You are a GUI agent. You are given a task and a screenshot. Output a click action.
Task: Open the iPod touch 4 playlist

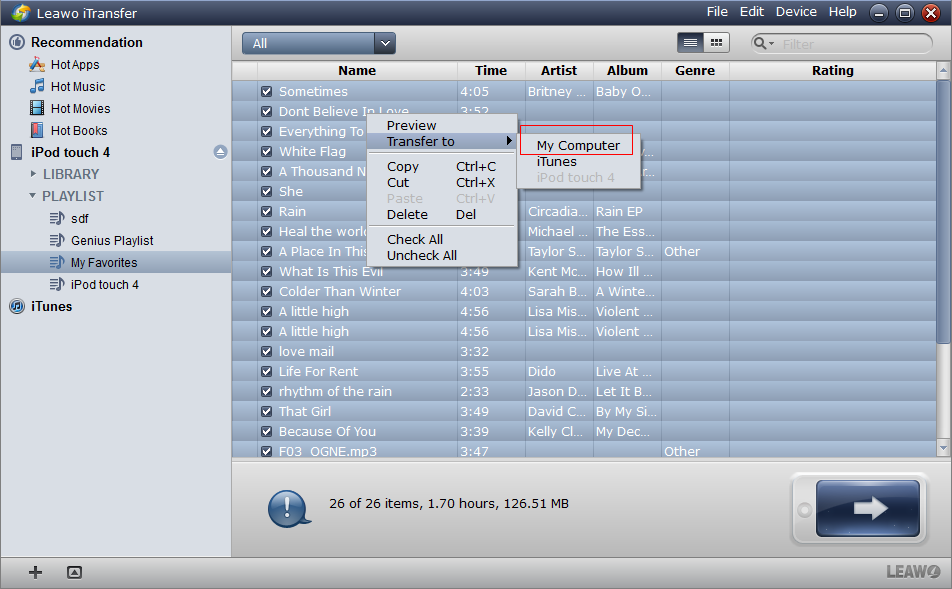(104, 284)
